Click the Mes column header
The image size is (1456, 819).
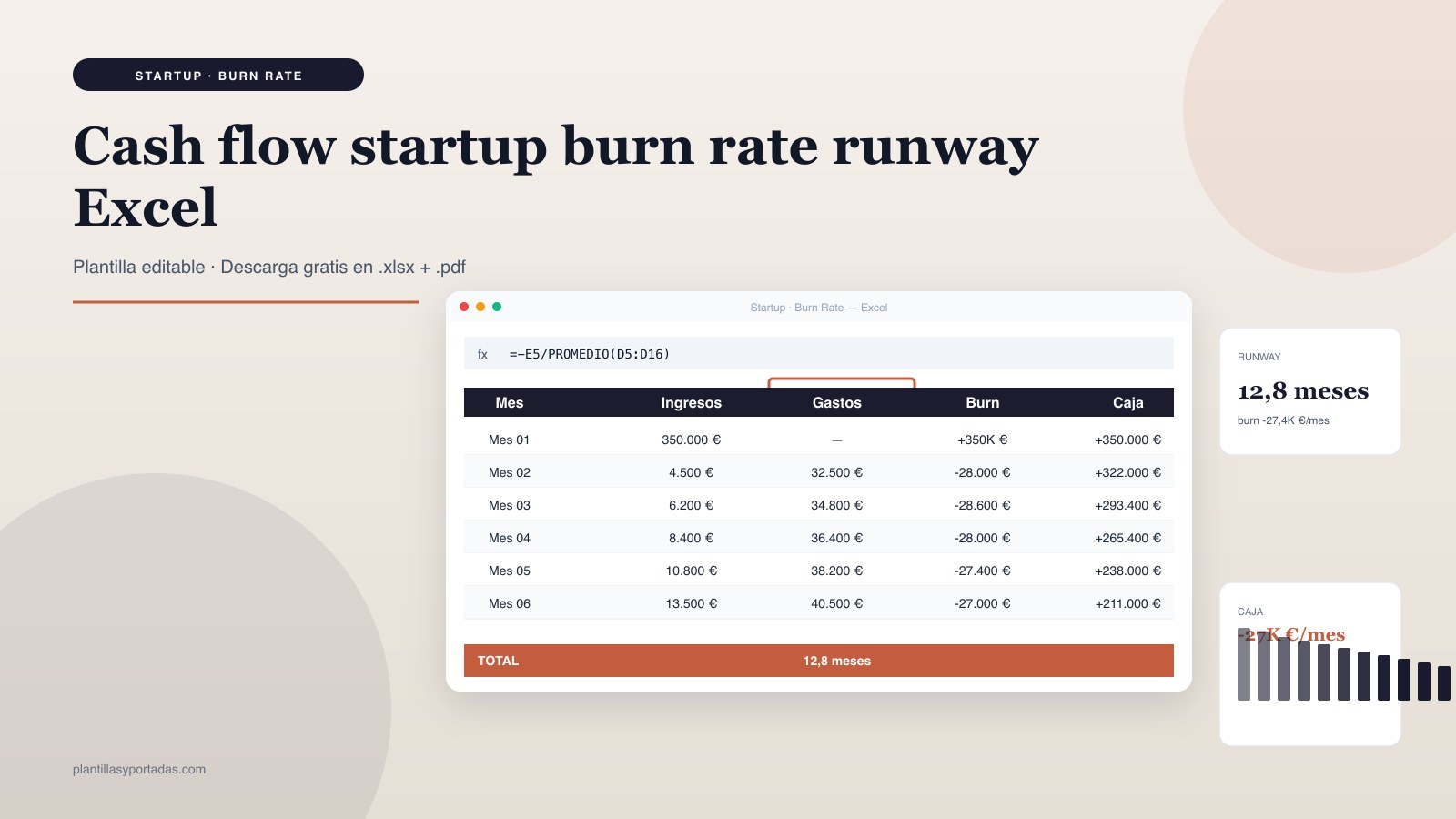tap(510, 402)
